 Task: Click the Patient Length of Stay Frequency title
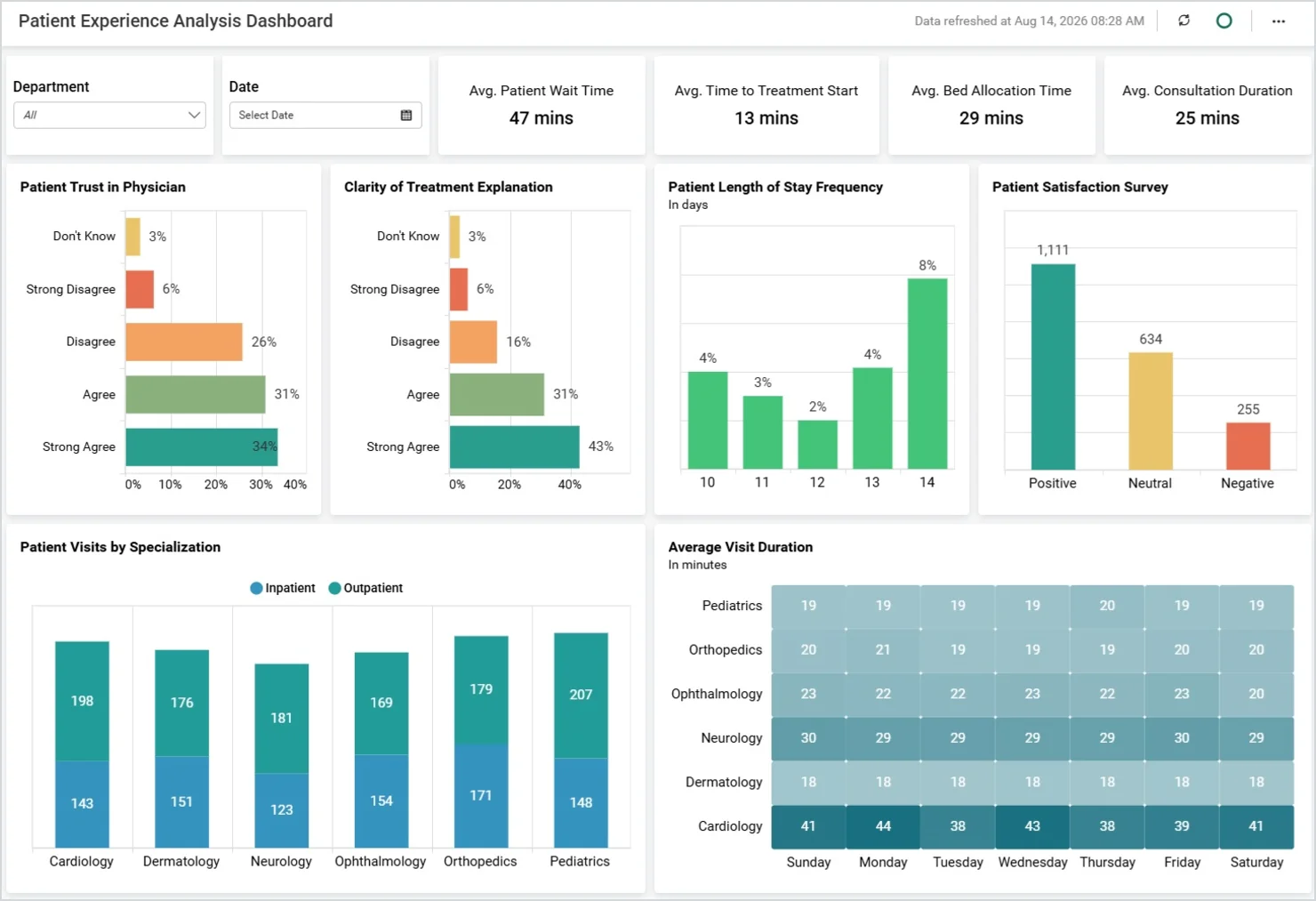[x=775, y=187]
